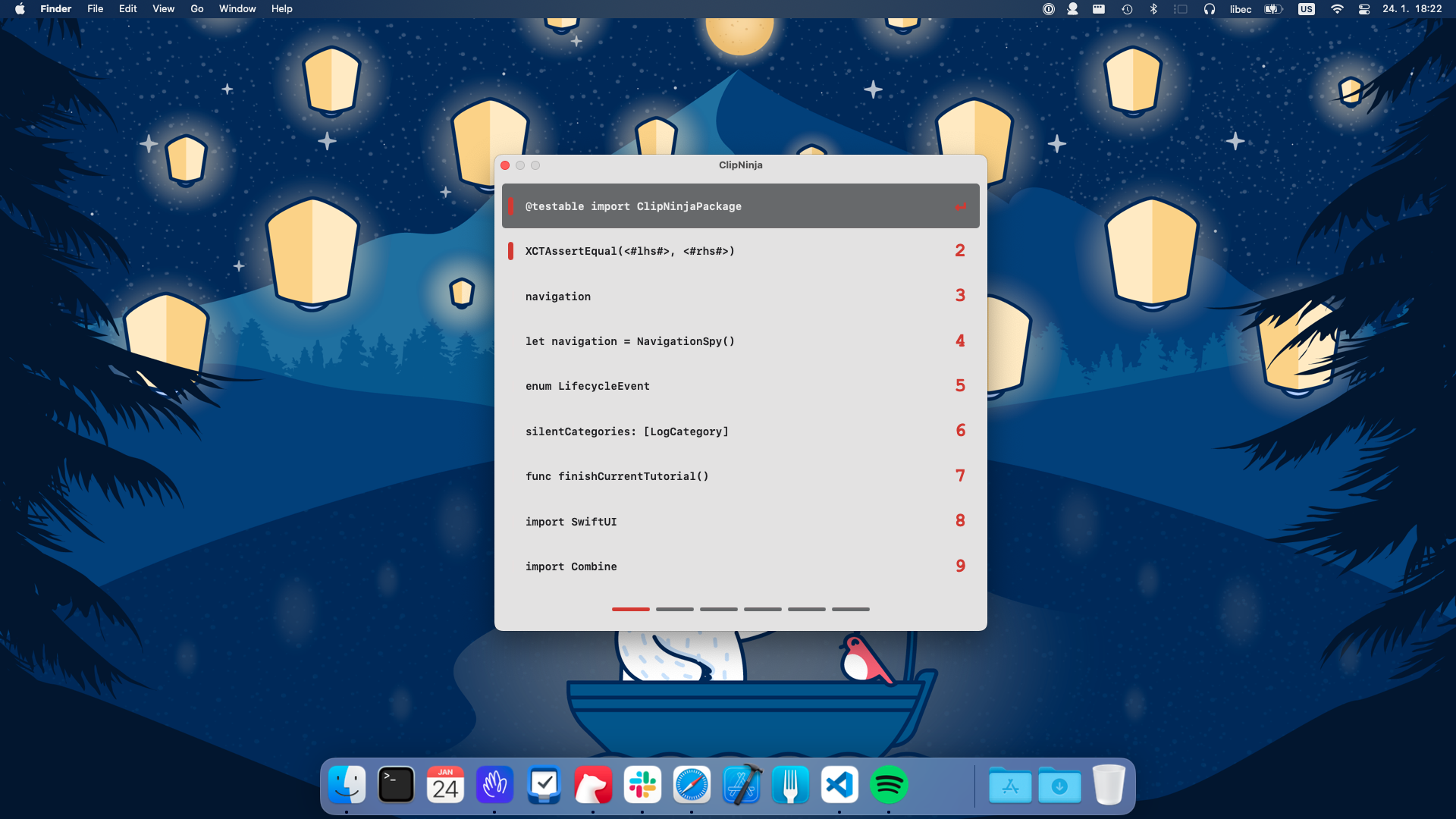
Task: Click shortcut number 9 in ClipNinja
Action: pos(960,566)
